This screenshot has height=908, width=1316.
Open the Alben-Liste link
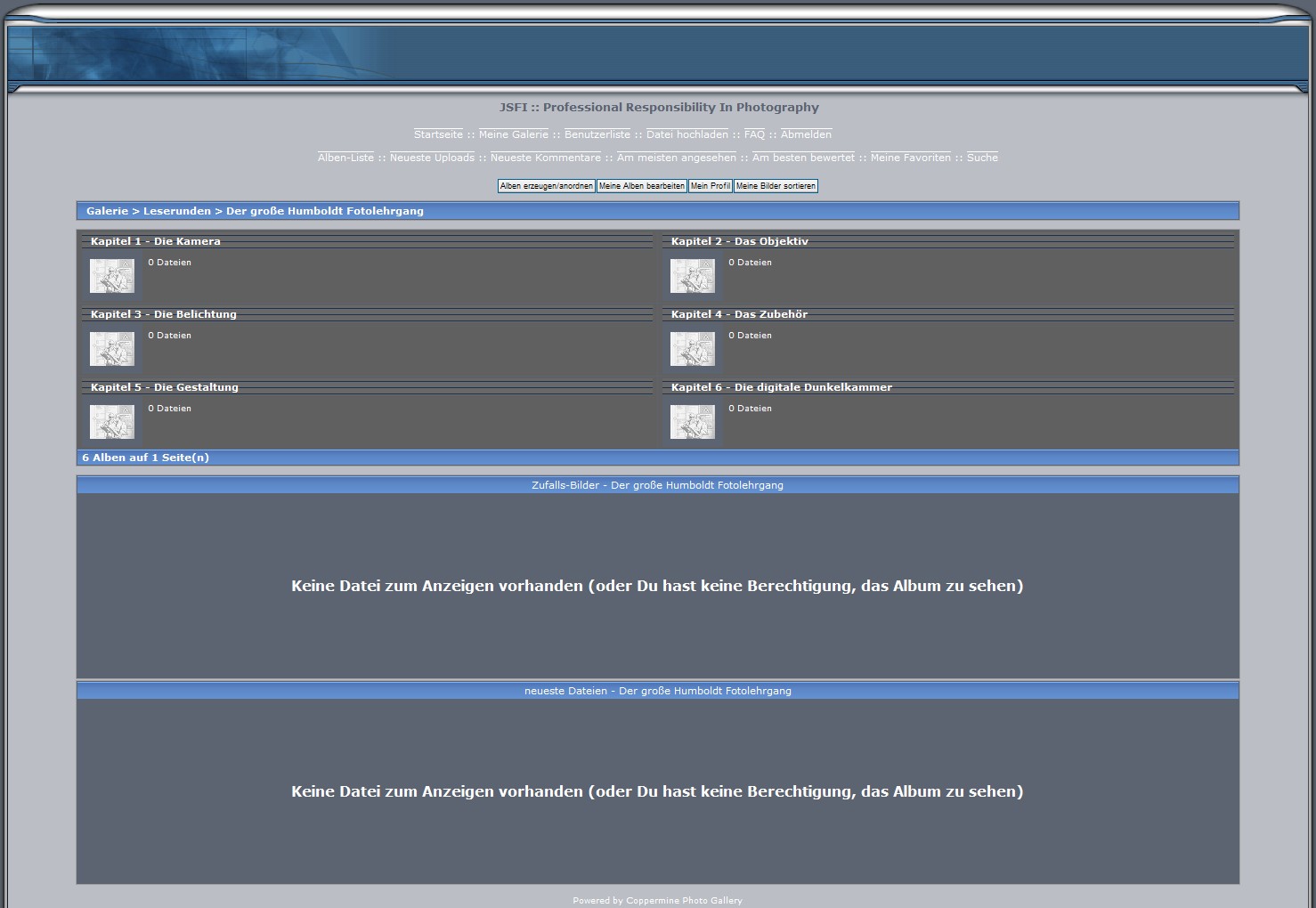345,158
